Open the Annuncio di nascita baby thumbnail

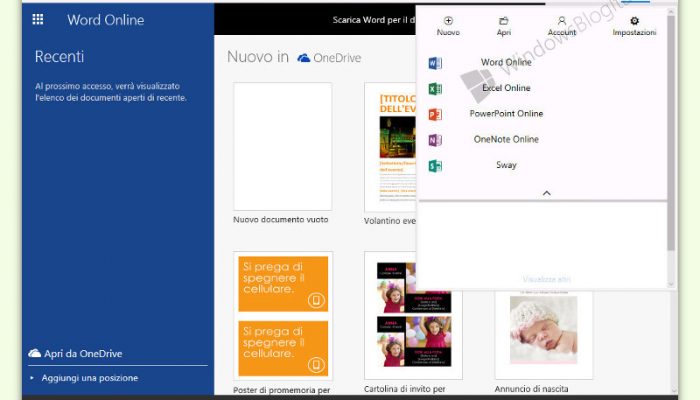[x=544, y=334]
